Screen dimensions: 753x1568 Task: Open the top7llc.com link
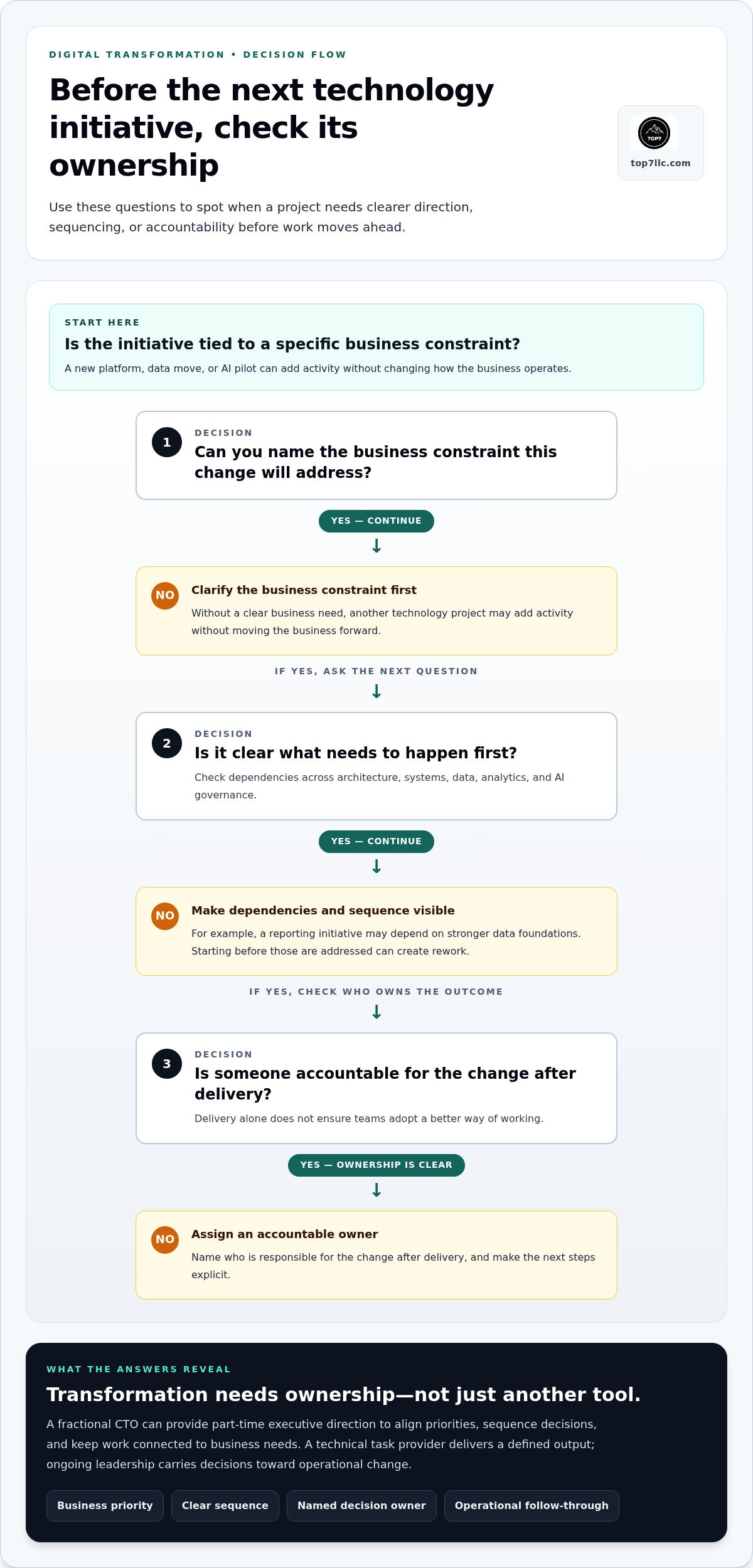(660, 163)
